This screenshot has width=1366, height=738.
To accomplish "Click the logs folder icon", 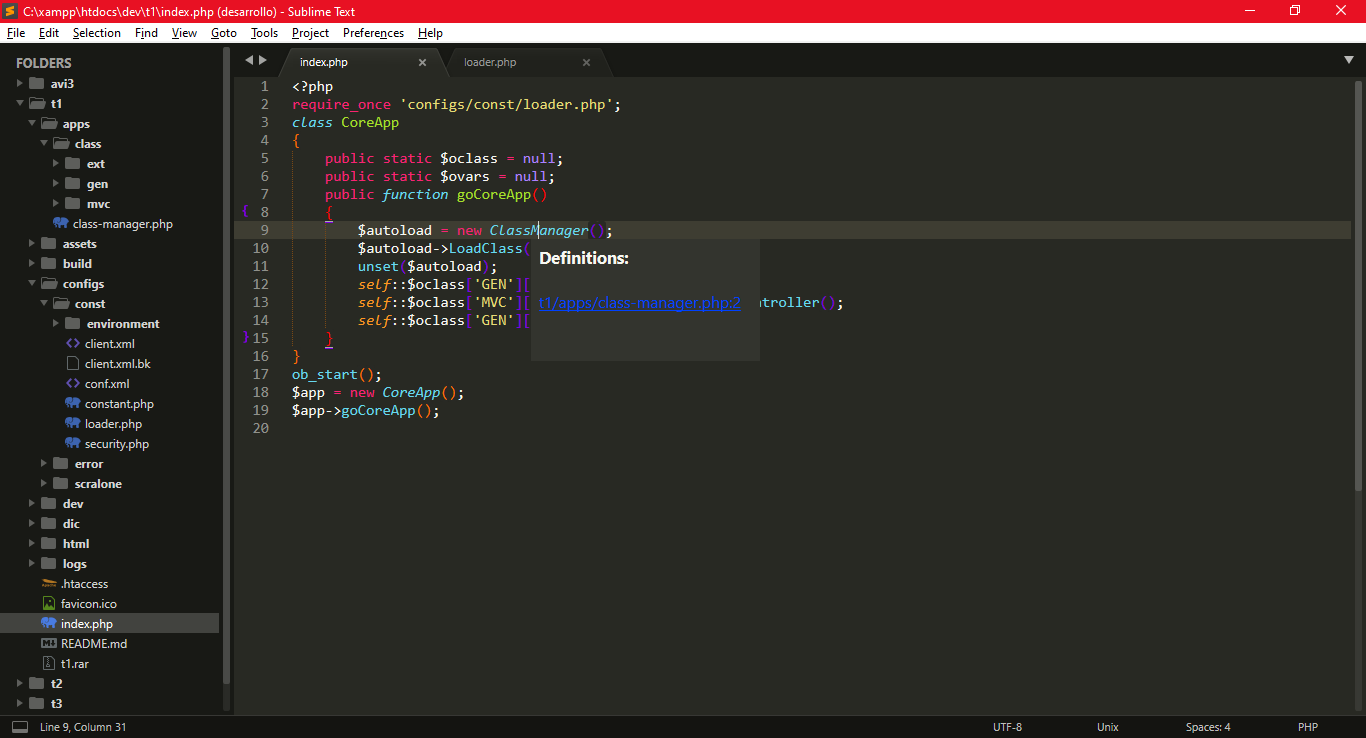I will tap(49, 563).
